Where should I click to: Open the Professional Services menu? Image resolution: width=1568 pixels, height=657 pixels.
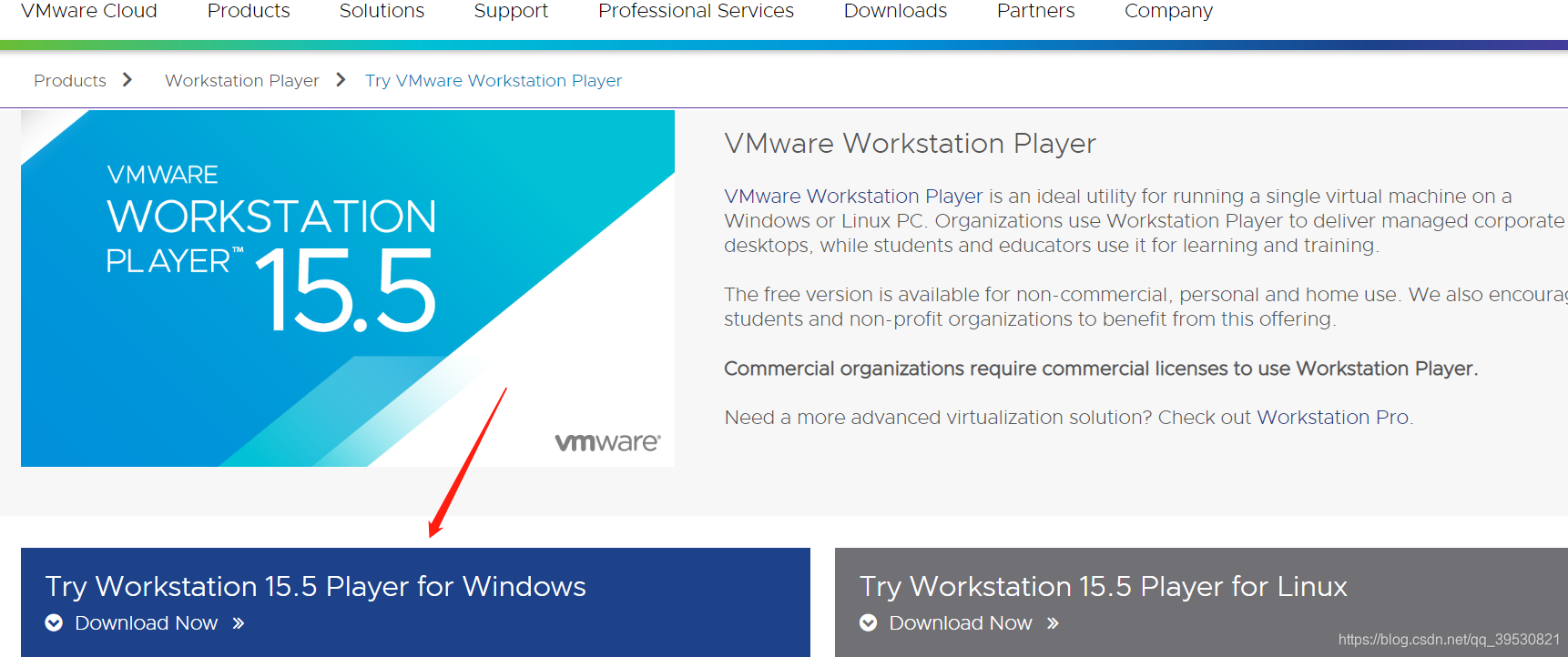[x=696, y=11]
